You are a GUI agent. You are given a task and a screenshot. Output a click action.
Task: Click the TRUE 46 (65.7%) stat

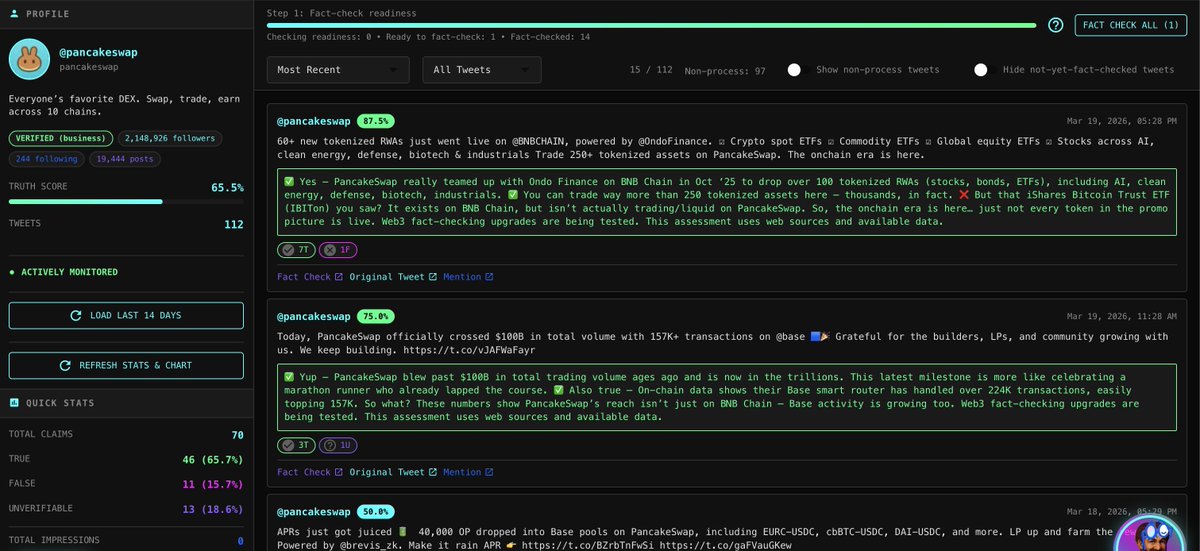click(x=126, y=458)
